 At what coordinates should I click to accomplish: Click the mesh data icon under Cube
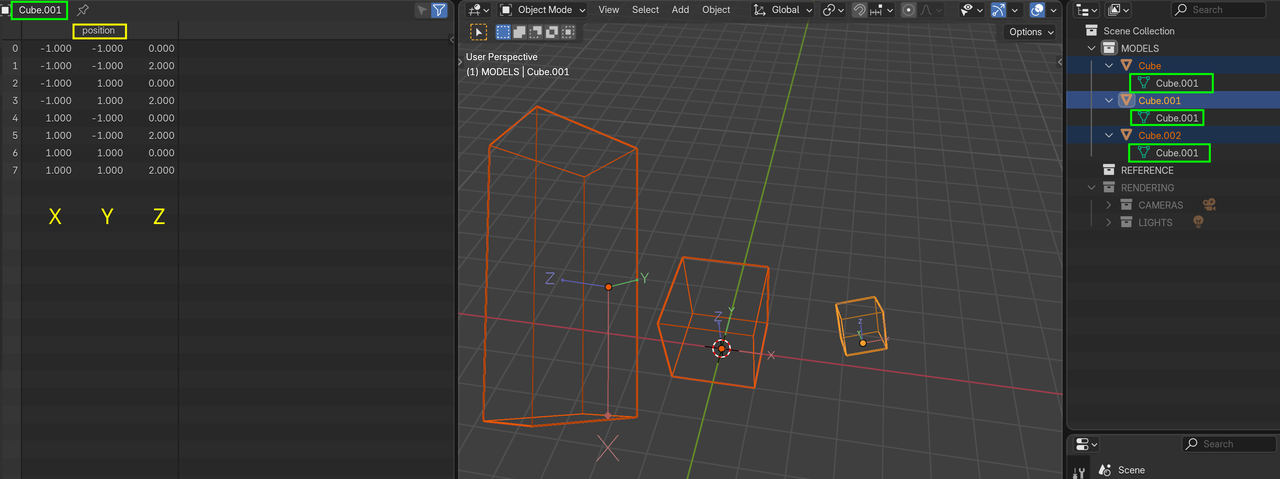pos(1143,83)
